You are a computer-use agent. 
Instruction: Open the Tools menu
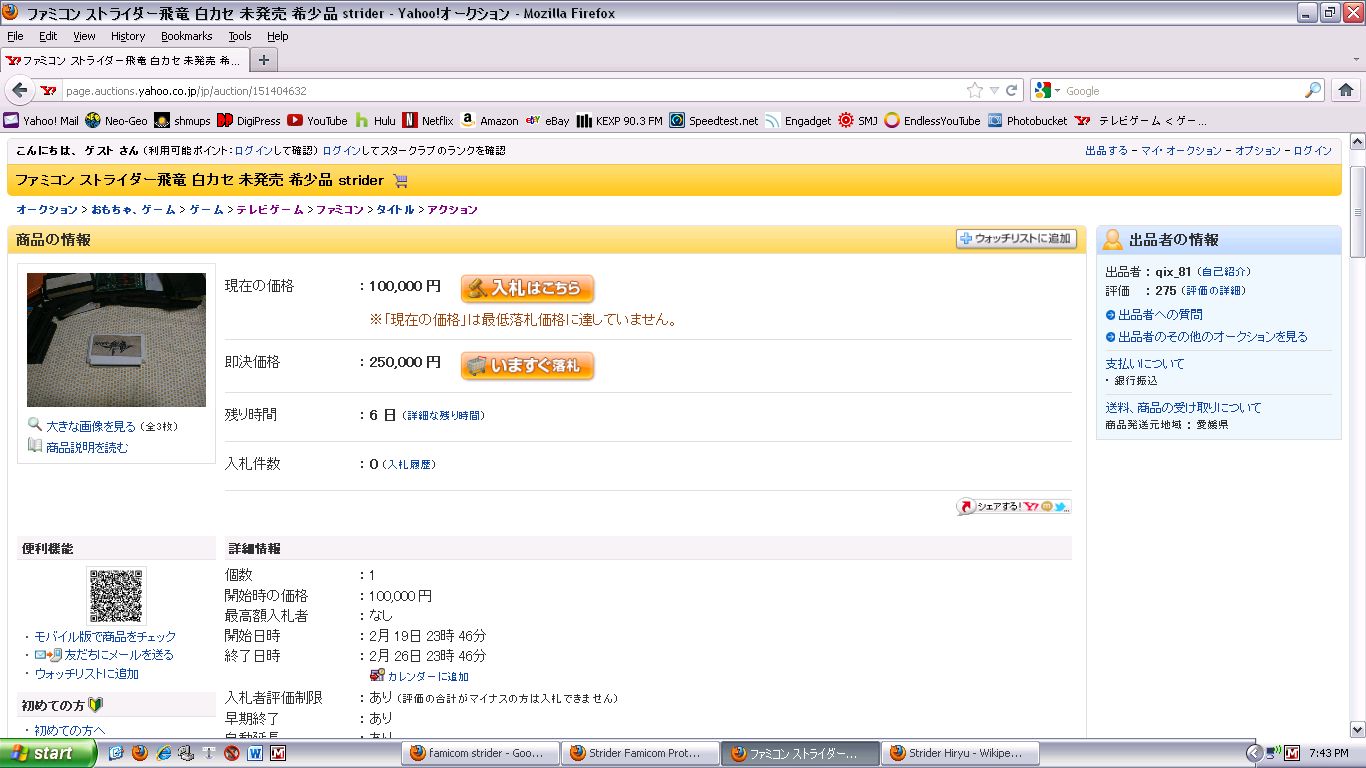tap(240, 36)
